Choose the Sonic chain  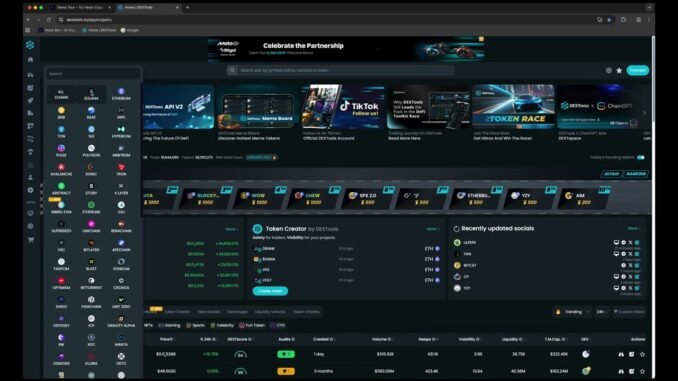tap(91, 170)
